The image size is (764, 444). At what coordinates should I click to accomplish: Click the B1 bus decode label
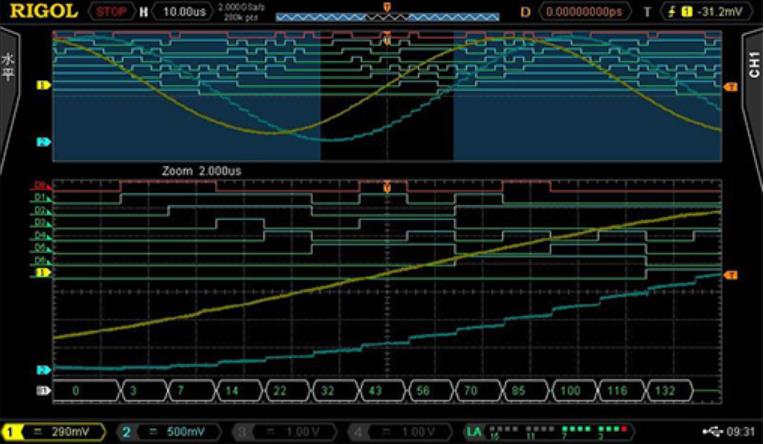pyautogui.click(x=43, y=389)
